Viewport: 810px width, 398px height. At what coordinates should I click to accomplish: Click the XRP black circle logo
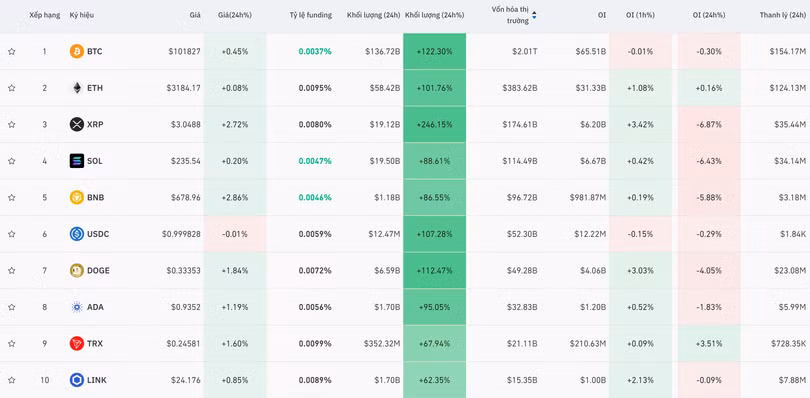pos(76,124)
